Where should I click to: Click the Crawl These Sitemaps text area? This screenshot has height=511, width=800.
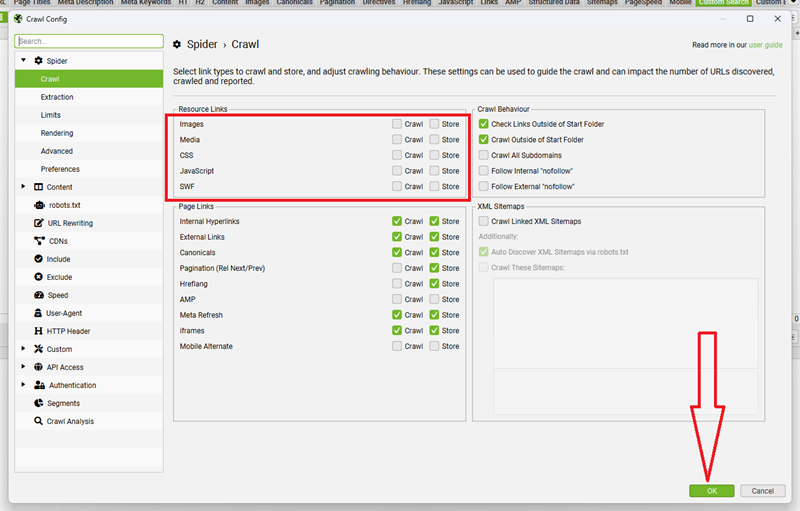pos(626,346)
